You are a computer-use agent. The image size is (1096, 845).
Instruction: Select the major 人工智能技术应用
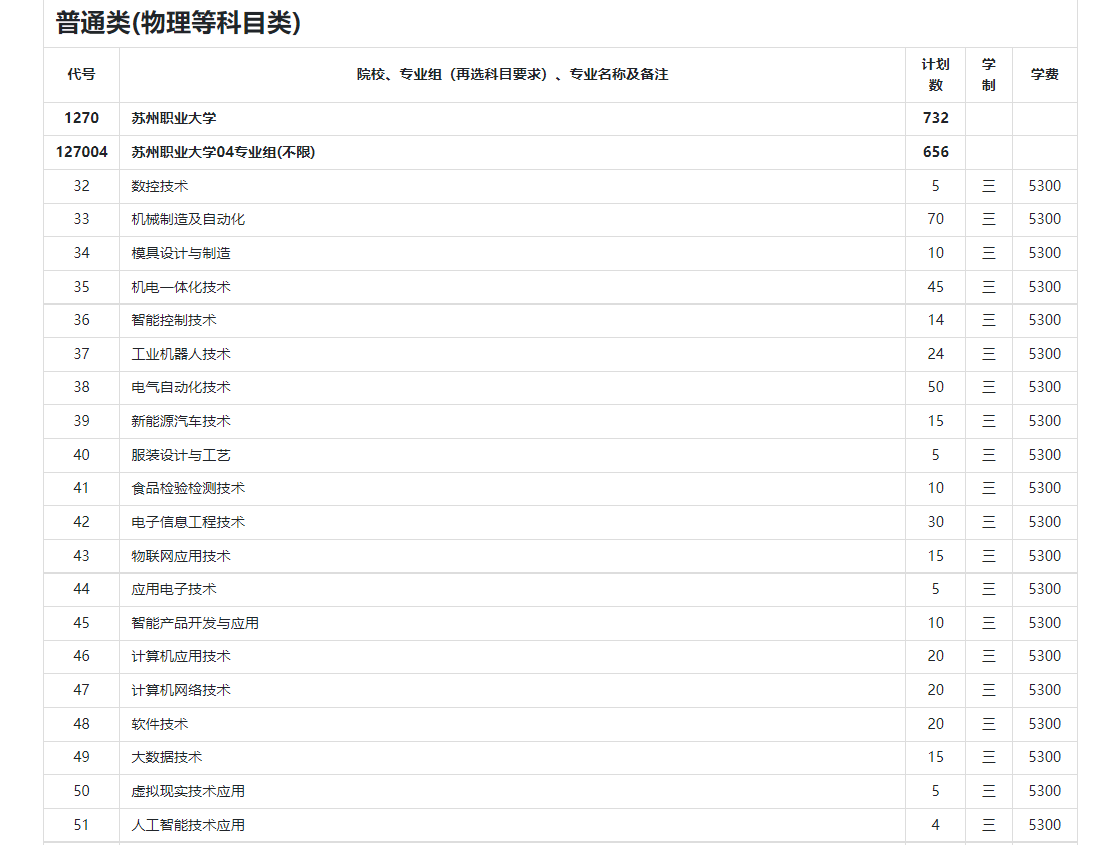[x=188, y=825]
